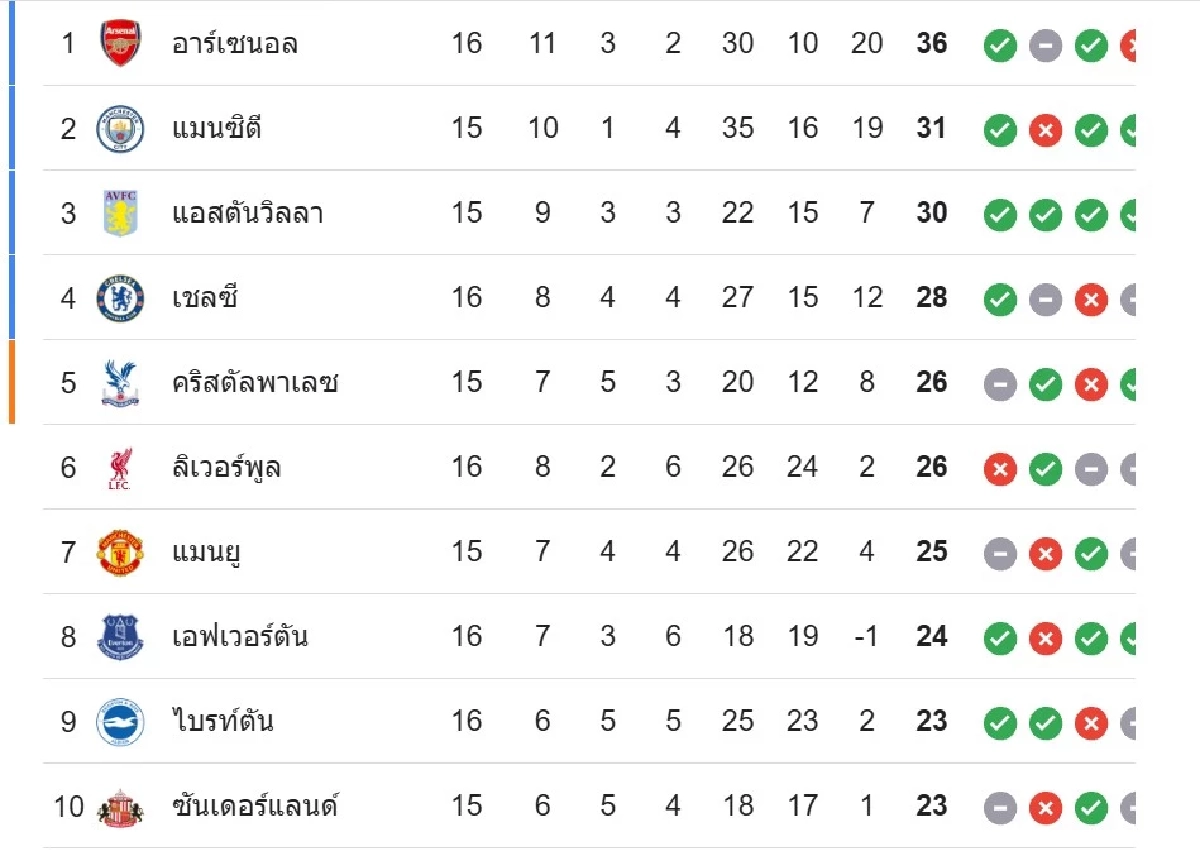Image resolution: width=1200 pixels, height=851 pixels.
Task: Open the แมนซิตี team link
Action: [217, 129]
